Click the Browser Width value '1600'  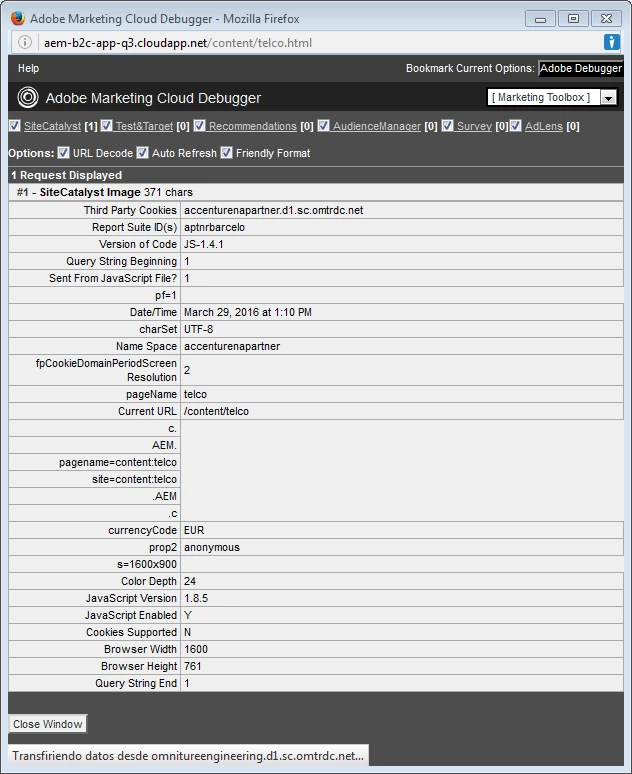click(x=196, y=649)
